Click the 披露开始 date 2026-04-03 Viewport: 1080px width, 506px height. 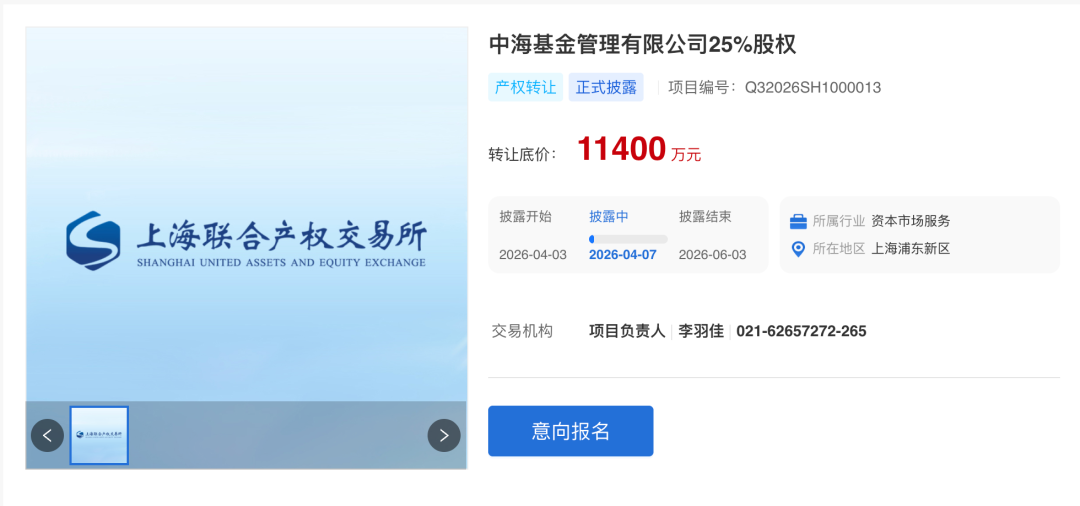tap(533, 255)
